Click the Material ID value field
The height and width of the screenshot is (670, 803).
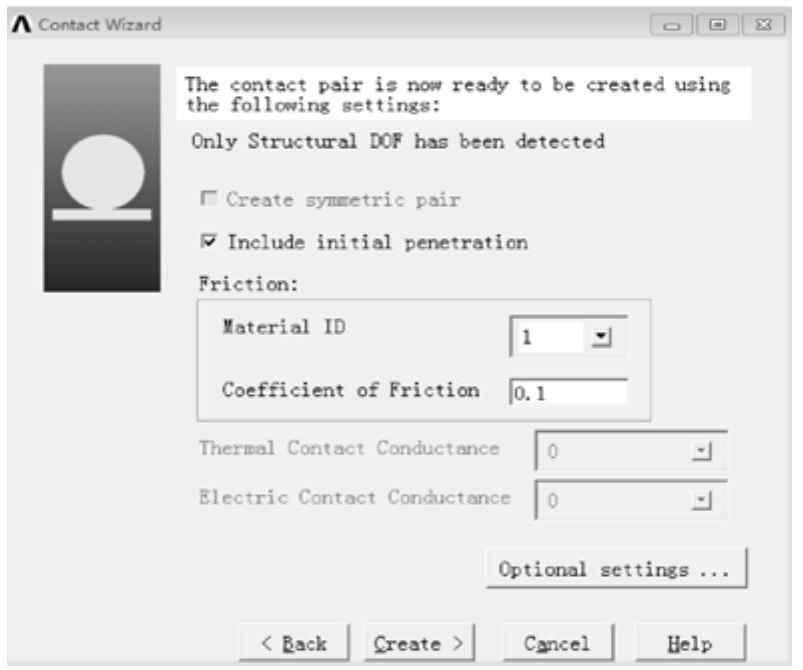[x=548, y=338]
